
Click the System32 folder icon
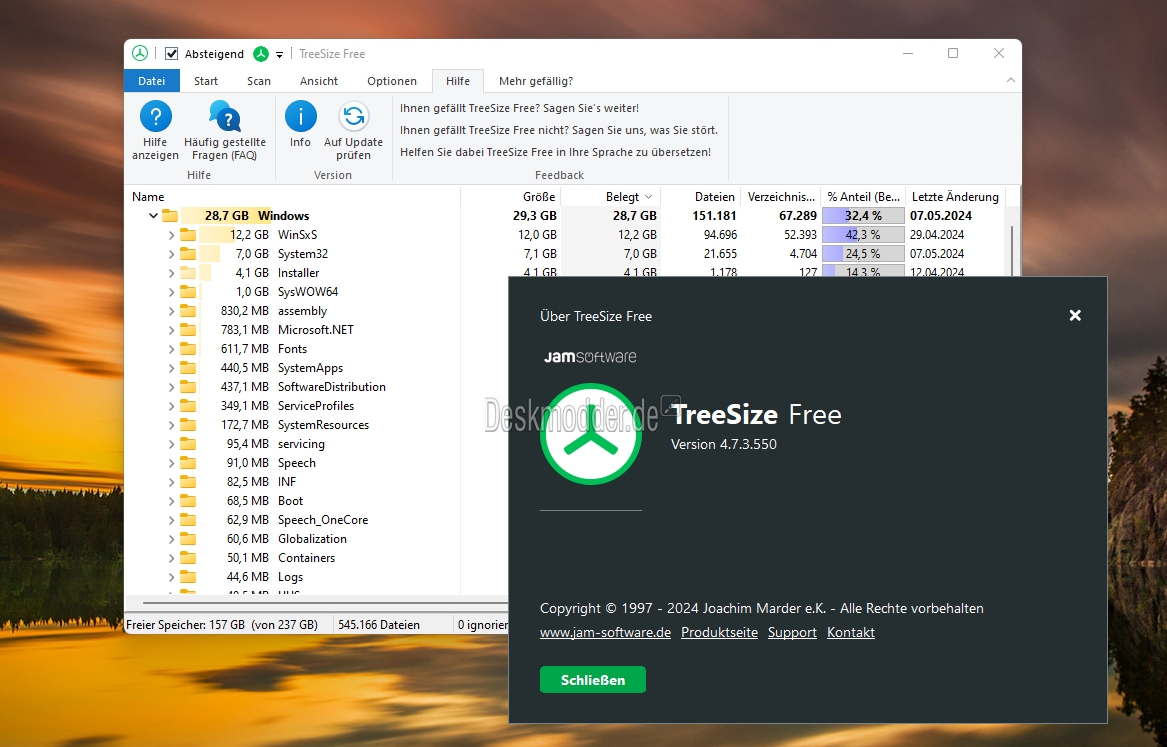(188, 254)
